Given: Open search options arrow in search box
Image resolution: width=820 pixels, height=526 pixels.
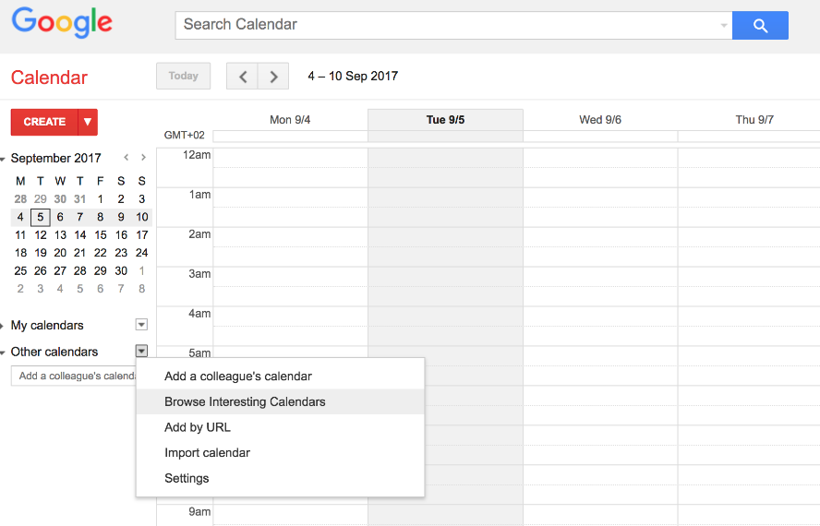Looking at the screenshot, I should (x=724, y=25).
